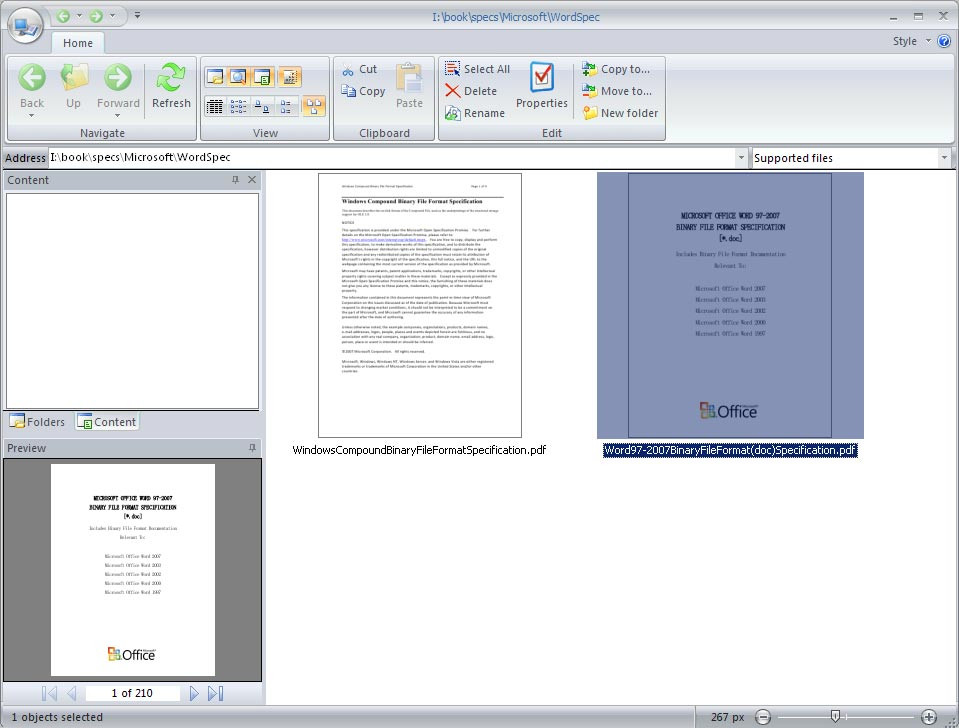The width and height of the screenshot is (959, 728).
Task: Select WindowsCompoundBinaryFileFormatSpecification.pdf thumbnail
Action: 420,305
